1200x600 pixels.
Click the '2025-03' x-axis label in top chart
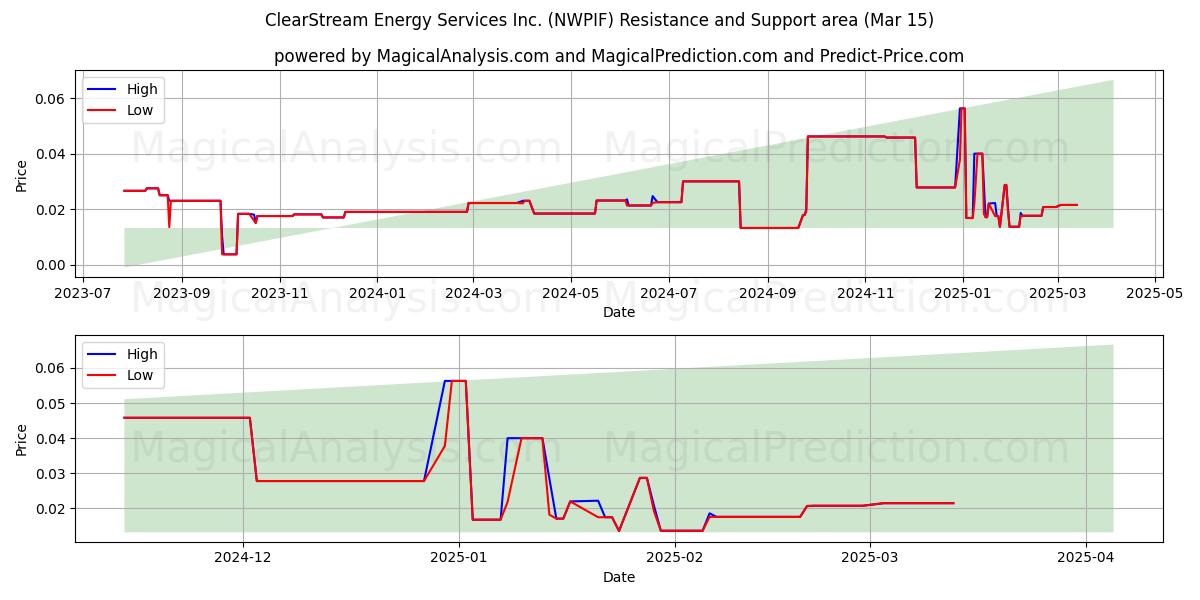point(1058,295)
